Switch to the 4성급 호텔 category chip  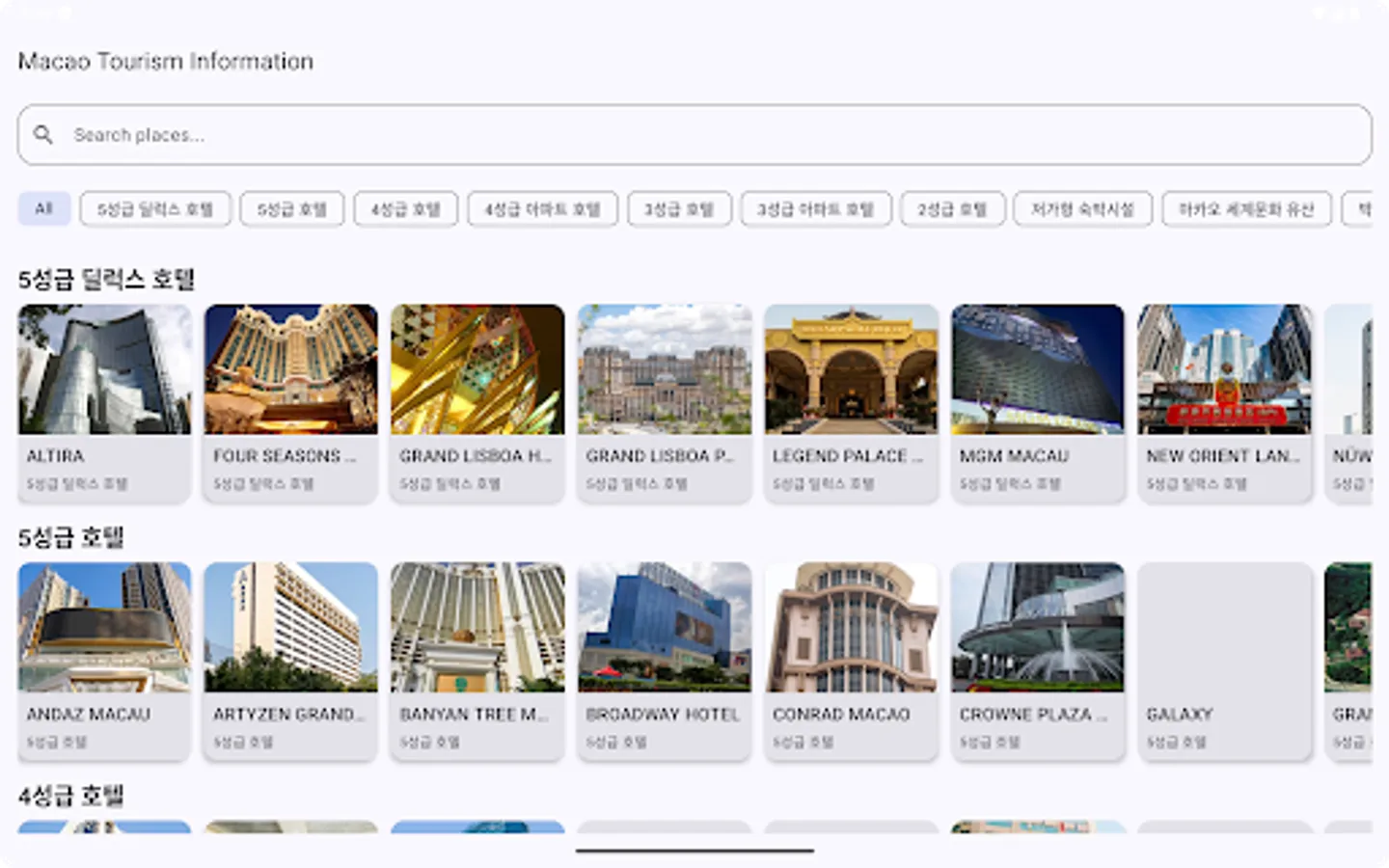[405, 209]
